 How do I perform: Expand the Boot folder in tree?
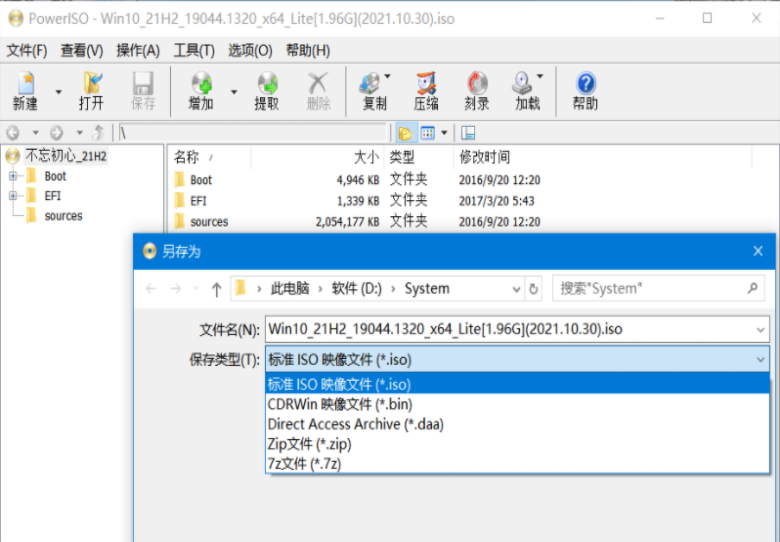click(x=13, y=176)
